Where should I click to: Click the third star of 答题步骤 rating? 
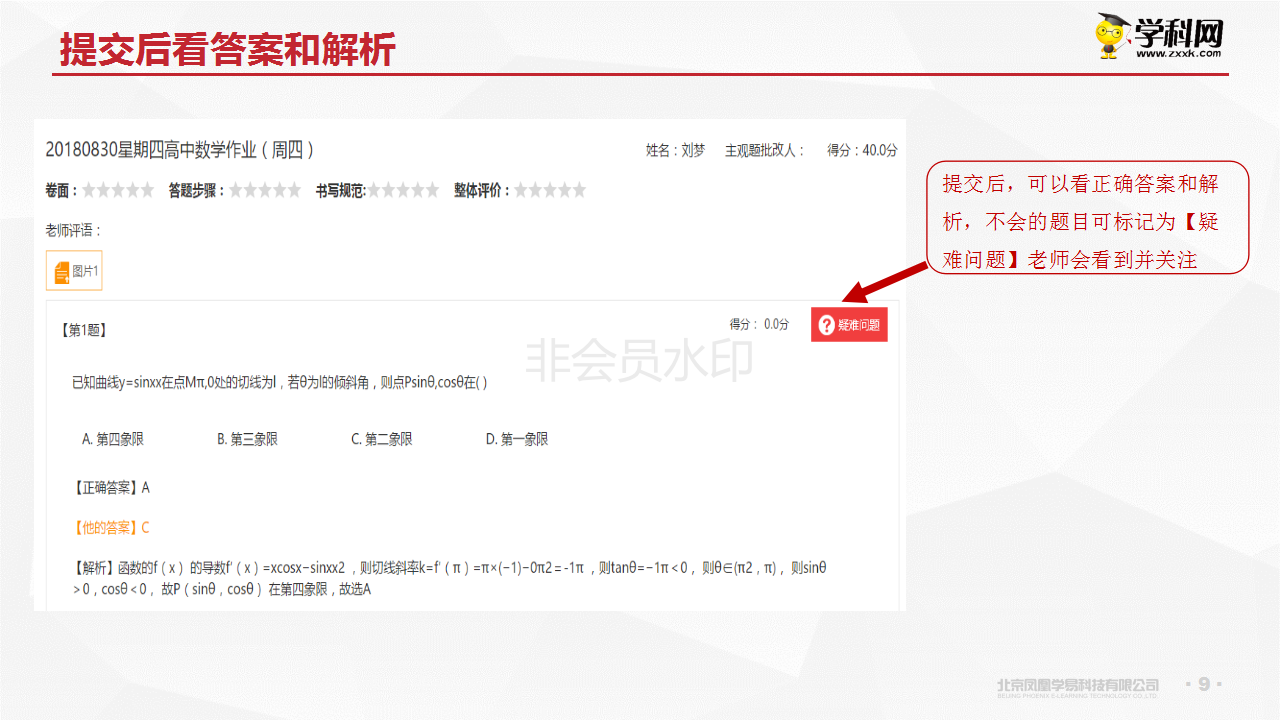point(265,190)
